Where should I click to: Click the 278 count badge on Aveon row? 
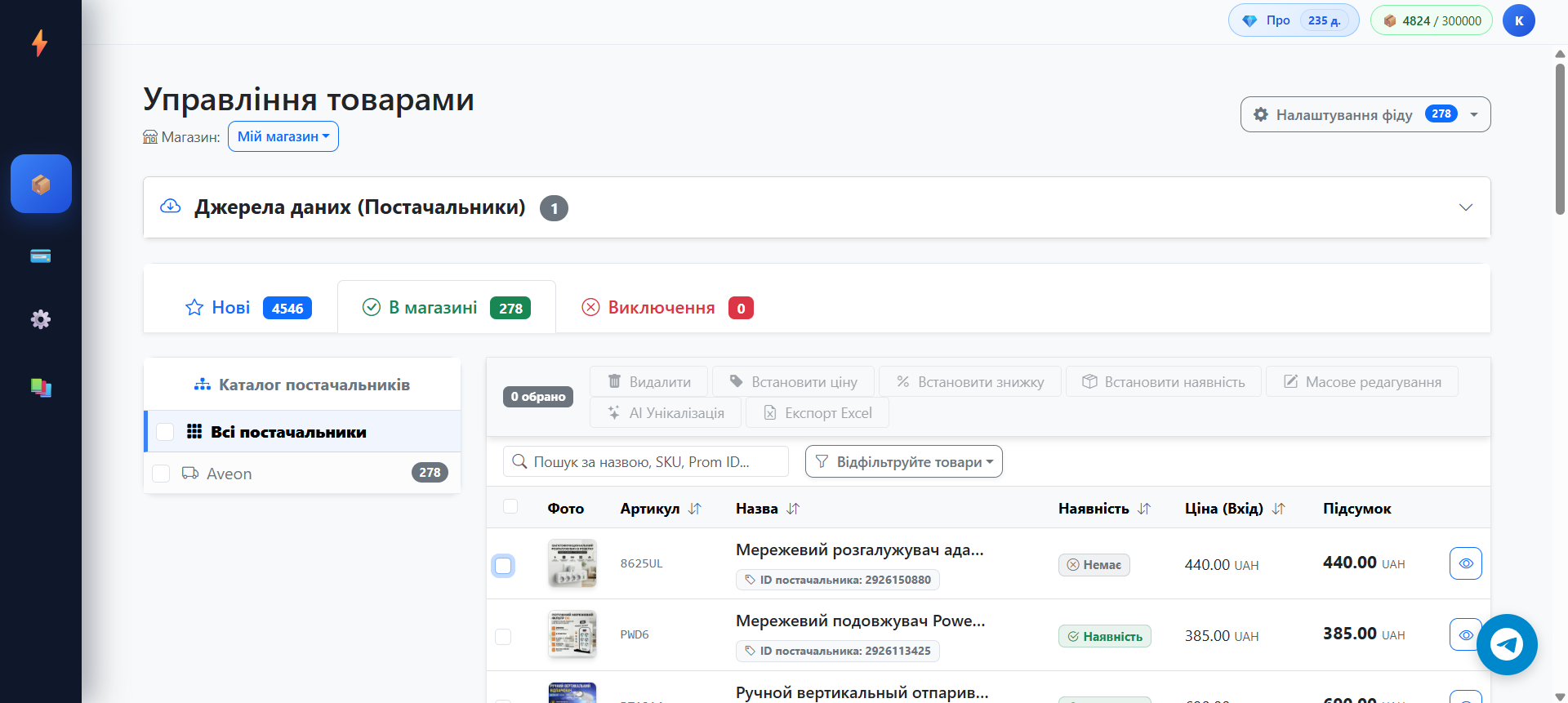pyautogui.click(x=430, y=473)
